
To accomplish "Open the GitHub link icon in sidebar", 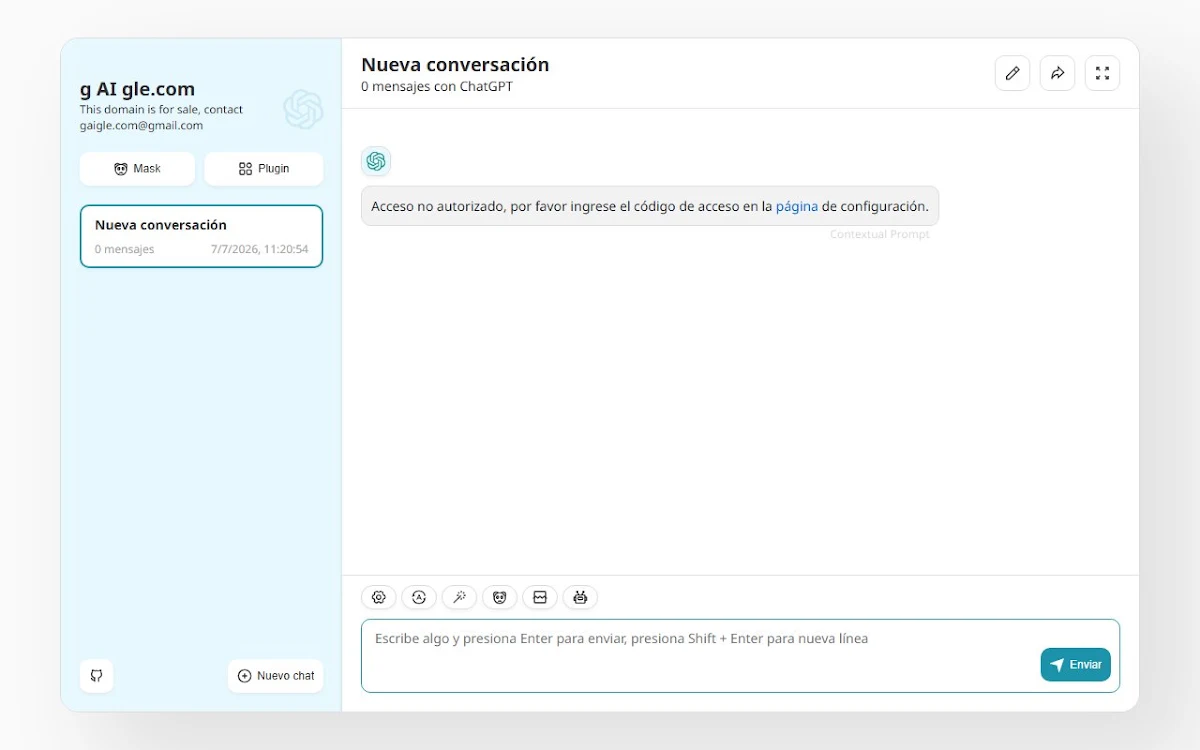I will pos(97,676).
